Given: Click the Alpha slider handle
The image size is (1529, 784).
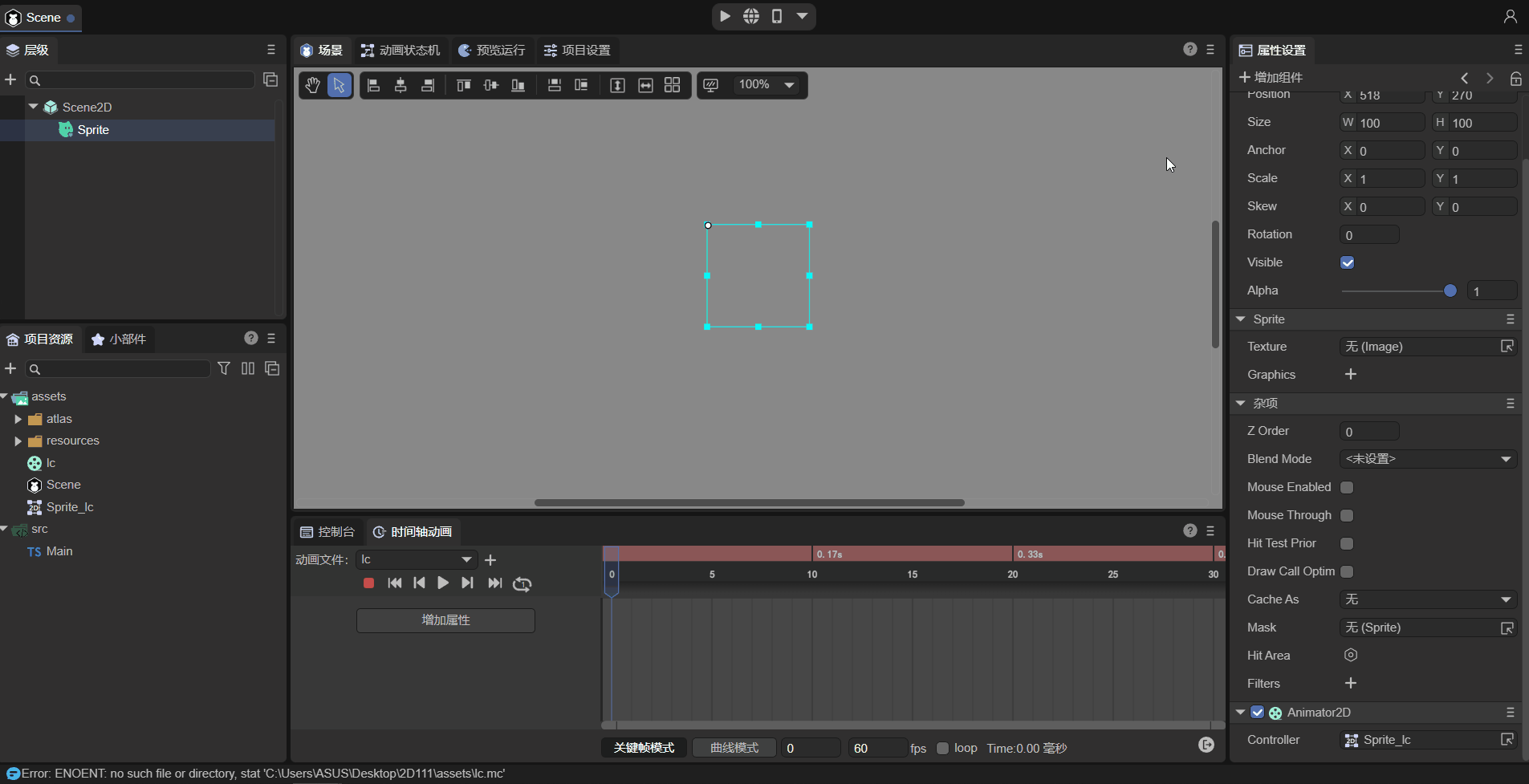Looking at the screenshot, I should 1450,290.
